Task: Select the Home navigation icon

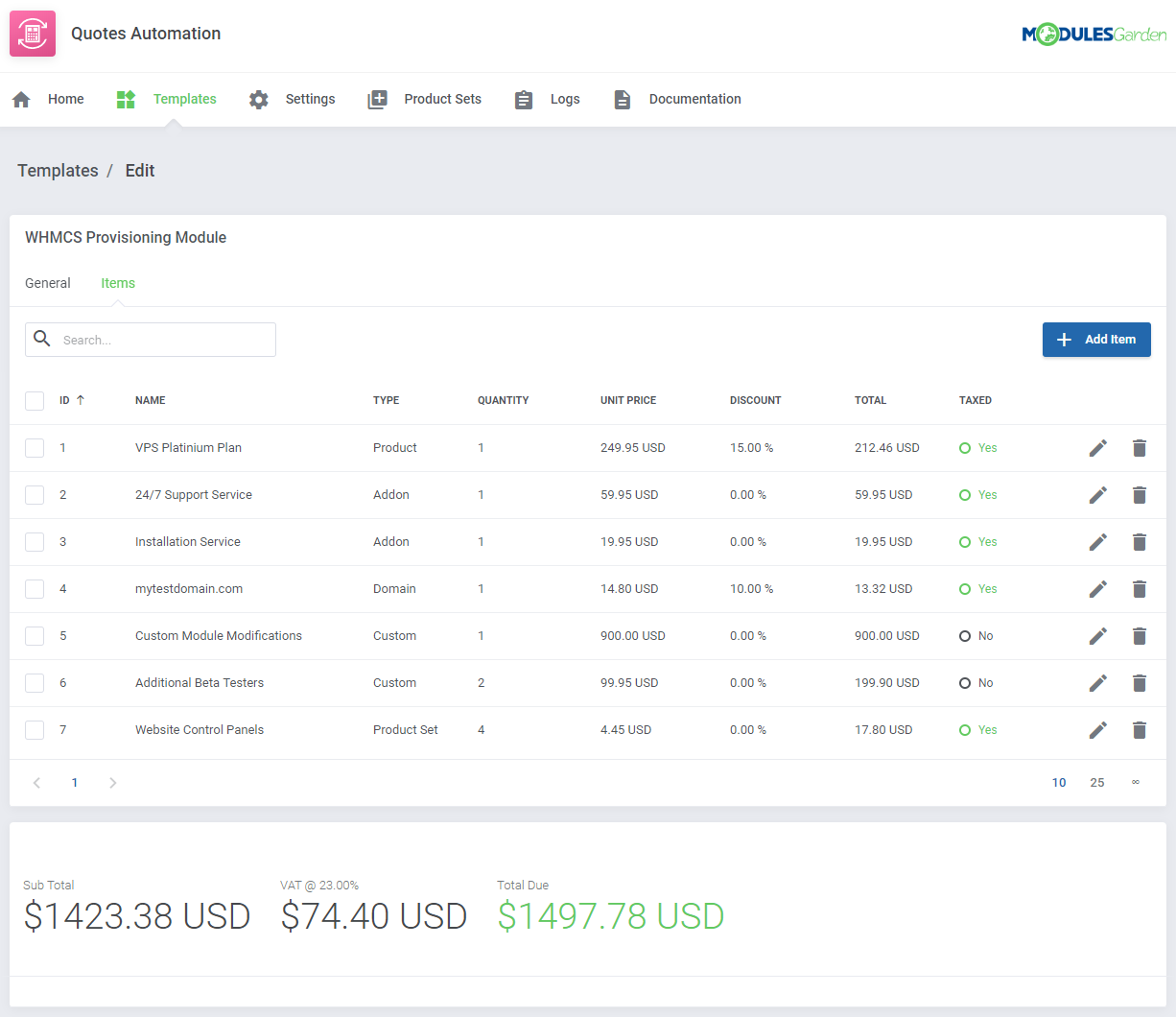Action: (21, 99)
